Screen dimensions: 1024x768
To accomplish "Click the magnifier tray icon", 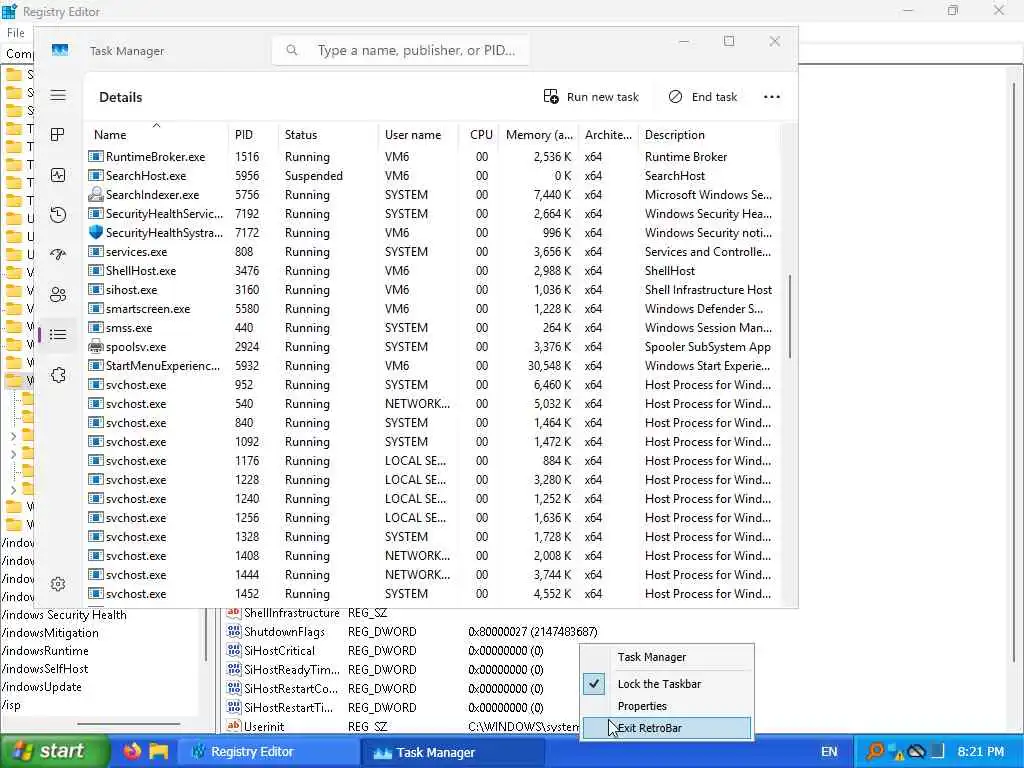I will pos(874,752).
